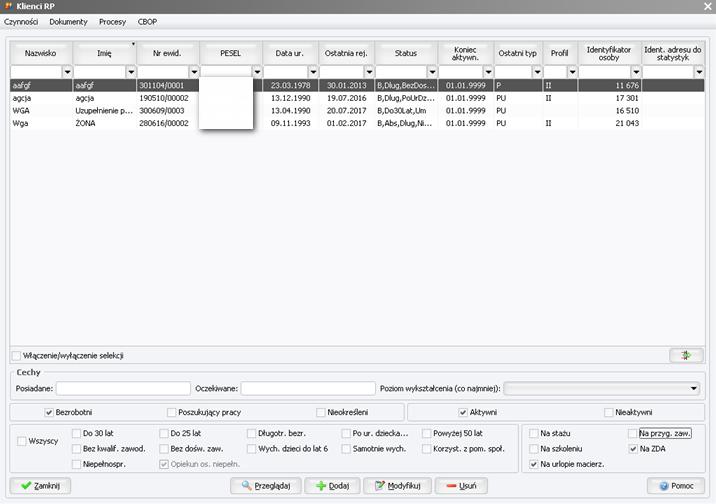Open Pomoc help button
Screen dimensions: 716x504
[676, 486]
